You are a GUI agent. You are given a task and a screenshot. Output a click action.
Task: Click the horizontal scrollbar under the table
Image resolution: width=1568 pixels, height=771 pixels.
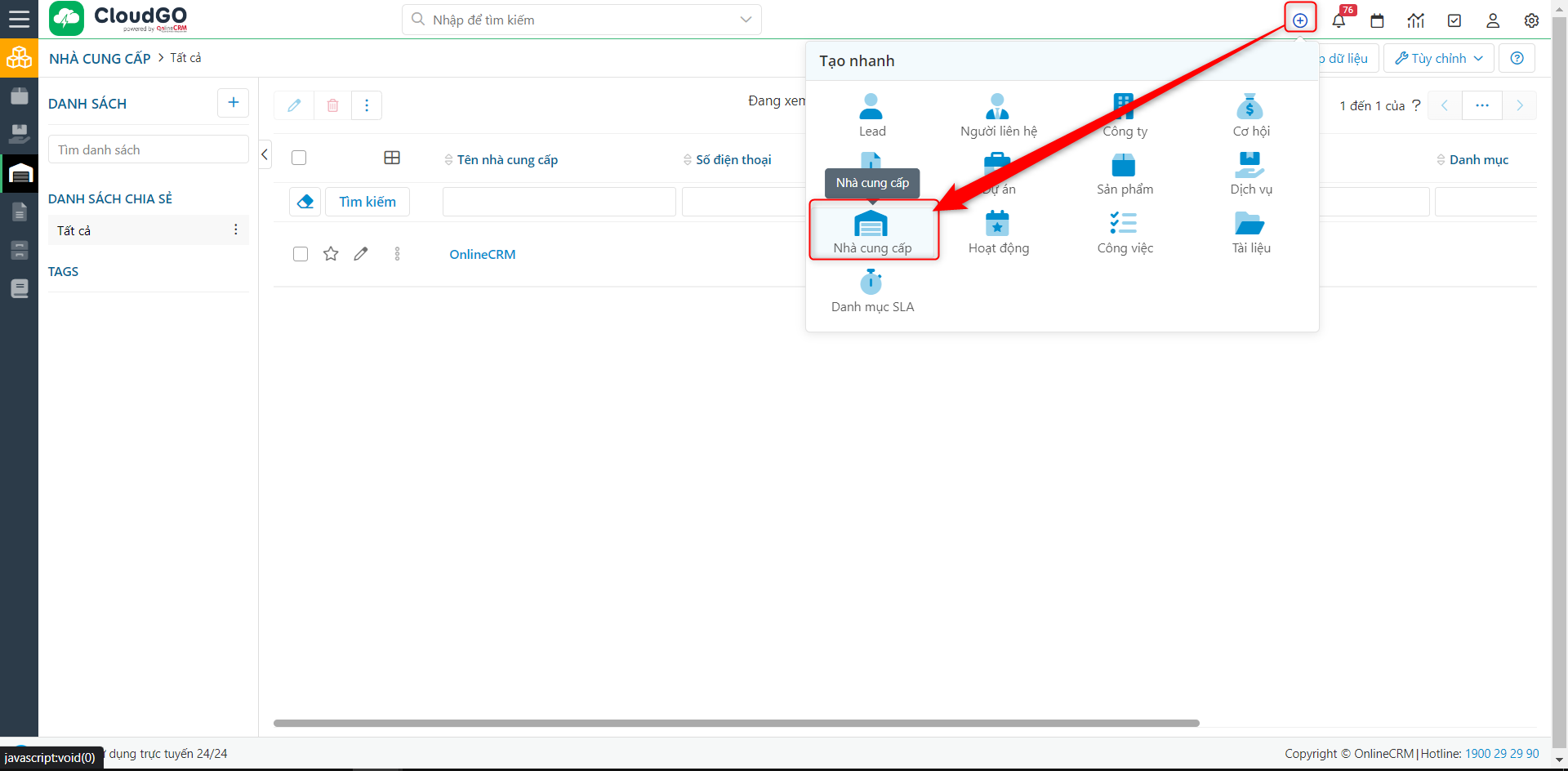[x=735, y=723]
